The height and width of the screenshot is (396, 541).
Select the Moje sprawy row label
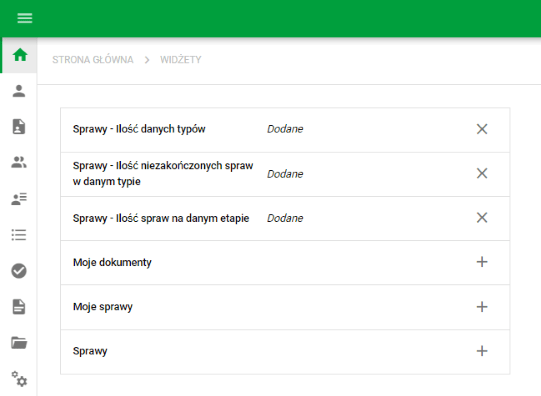pyautogui.click(x=103, y=307)
